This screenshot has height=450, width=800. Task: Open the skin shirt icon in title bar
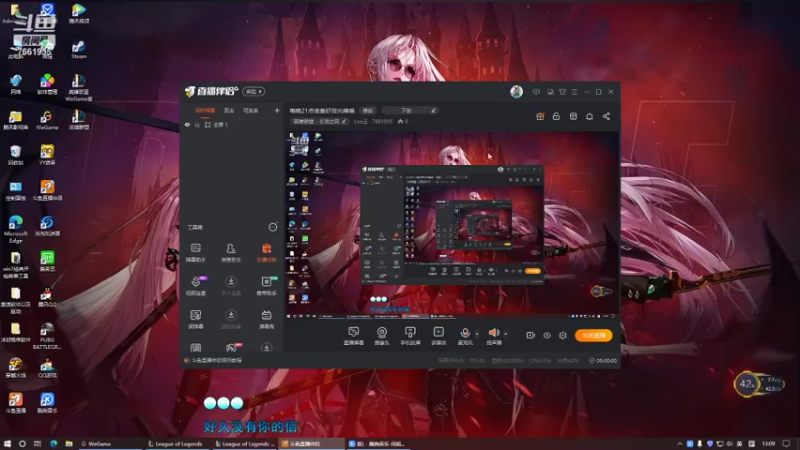(x=562, y=92)
